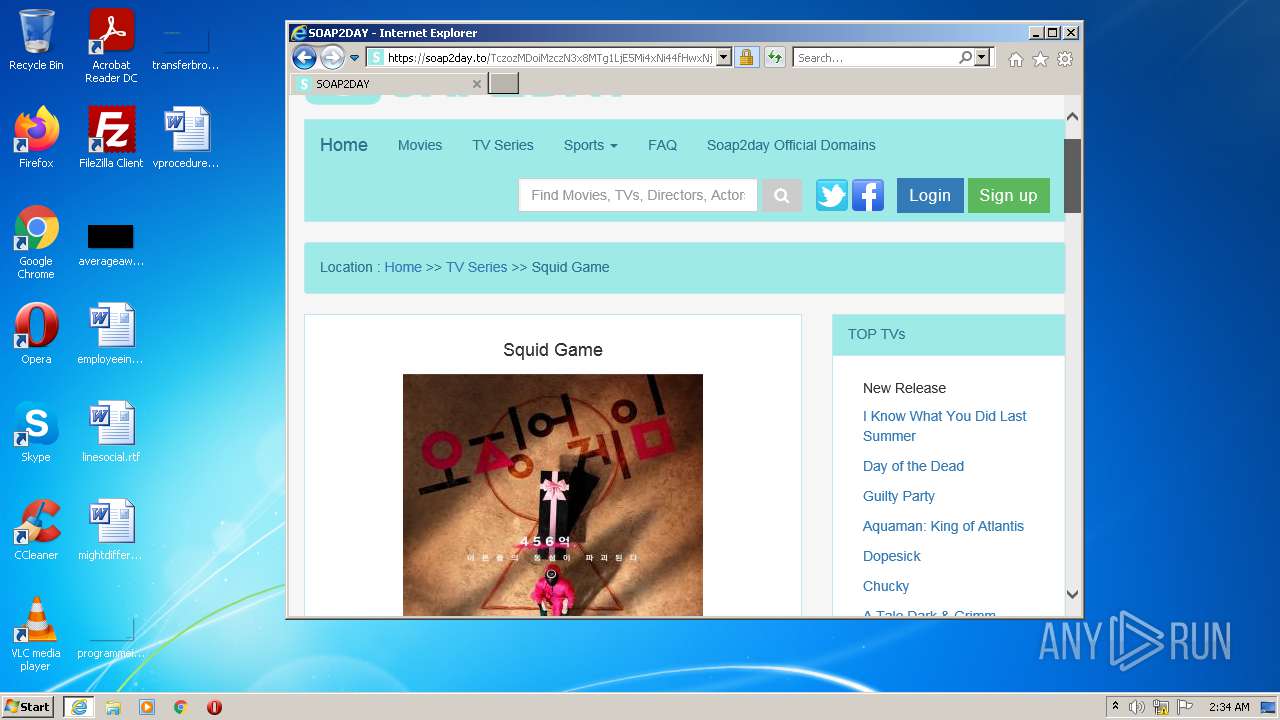Open I Know What You Did Last Summer
Viewport: 1280px width, 720px height.
944,426
